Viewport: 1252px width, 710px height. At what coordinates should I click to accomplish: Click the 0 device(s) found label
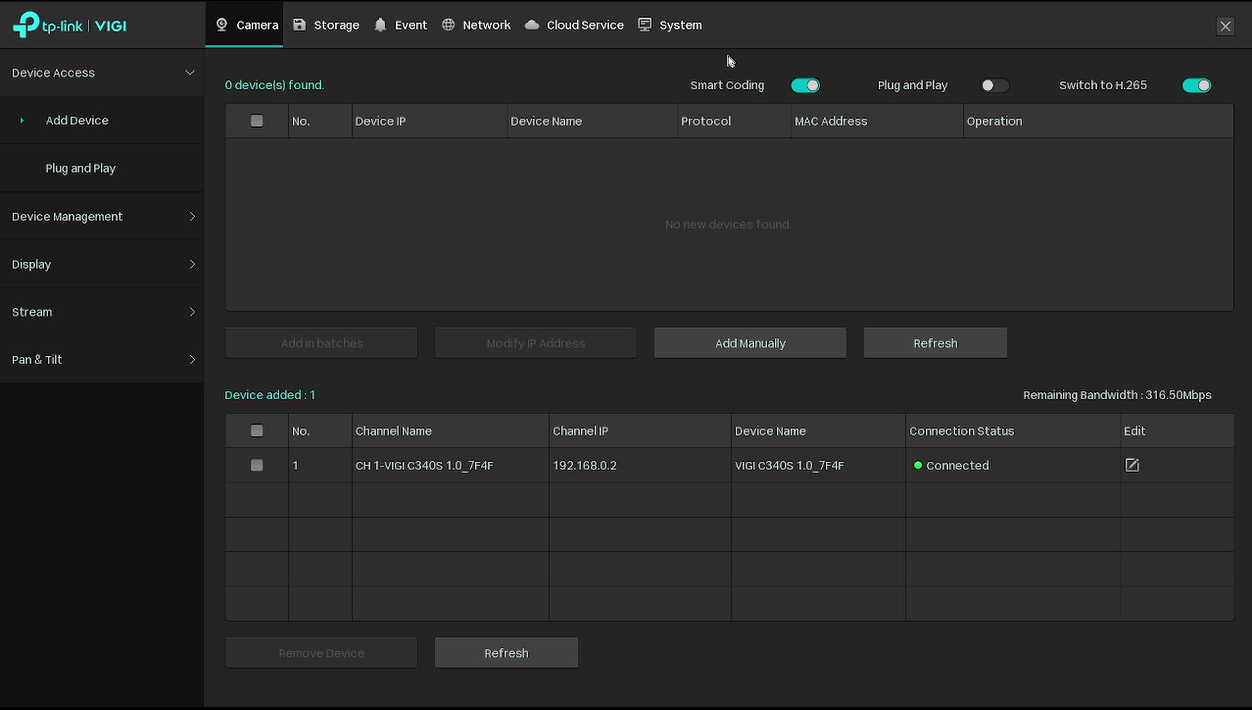coord(274,85)
